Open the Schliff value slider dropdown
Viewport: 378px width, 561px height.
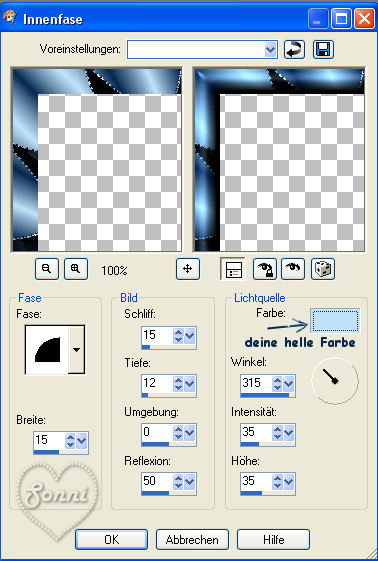190,336
